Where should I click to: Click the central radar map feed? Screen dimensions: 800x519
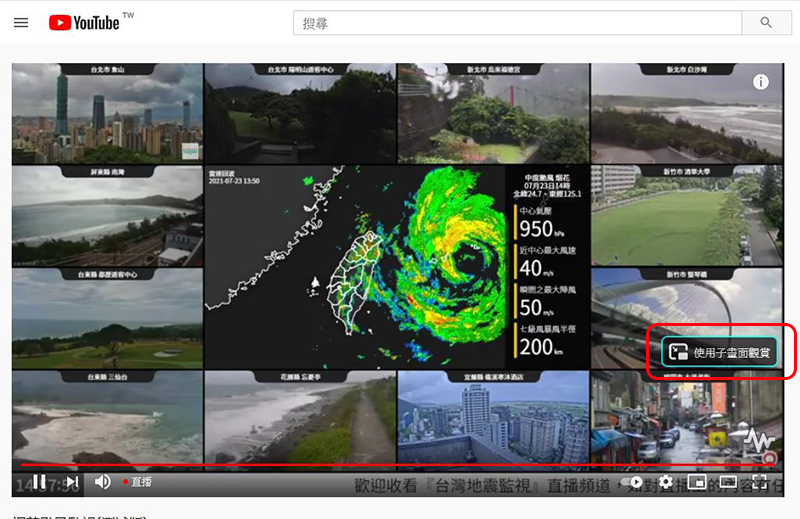click(x=396, y=267)
